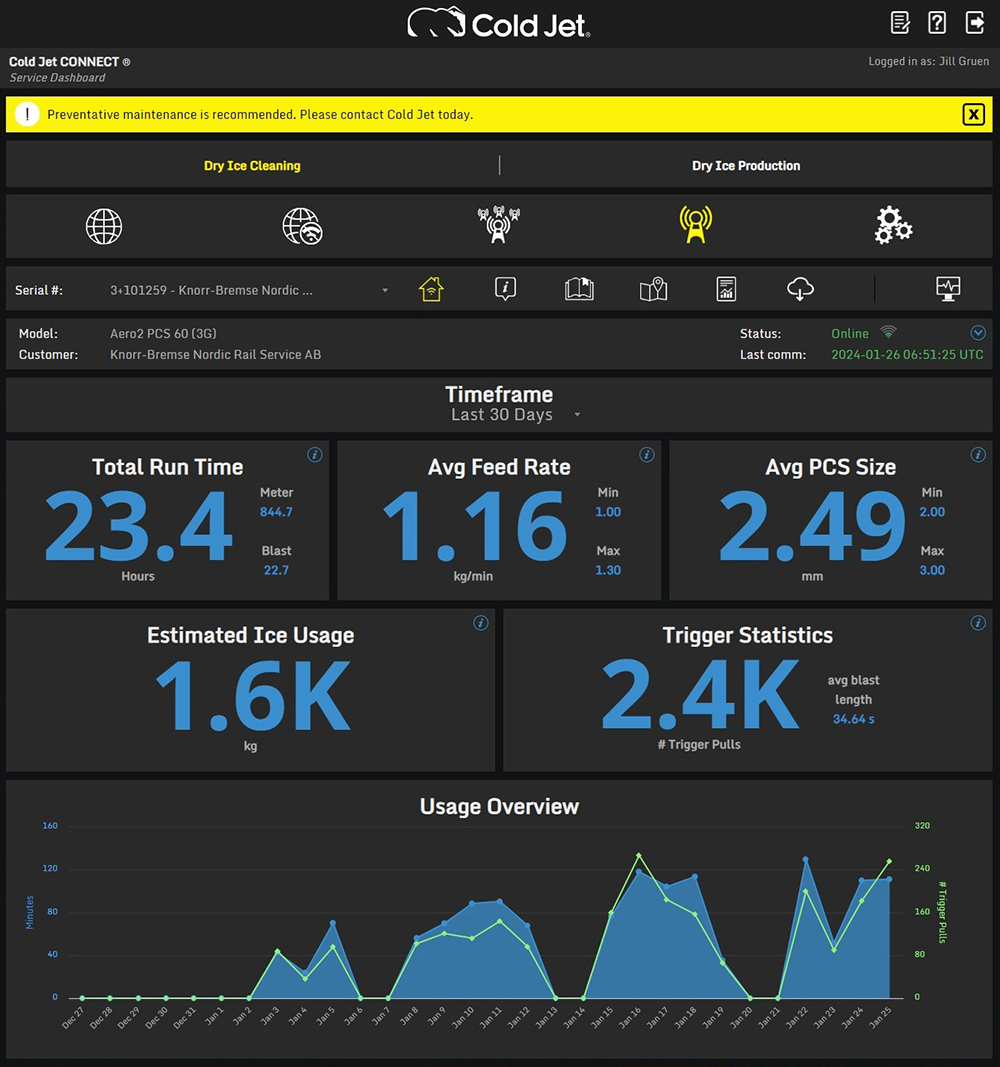Click the feed rate Max value 1.30
Screen dimensions: 1000x1067
tap(608, 570)
